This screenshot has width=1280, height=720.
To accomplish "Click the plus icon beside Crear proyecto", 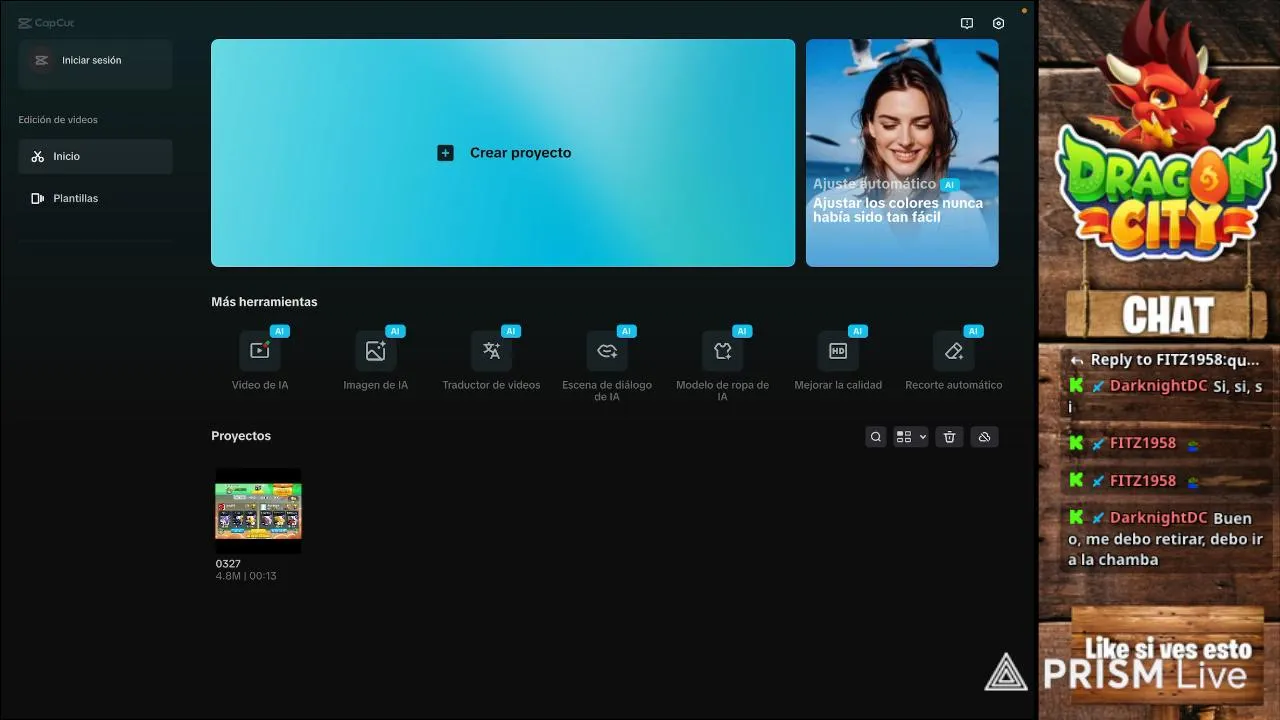I will click(x=445, y=153).
